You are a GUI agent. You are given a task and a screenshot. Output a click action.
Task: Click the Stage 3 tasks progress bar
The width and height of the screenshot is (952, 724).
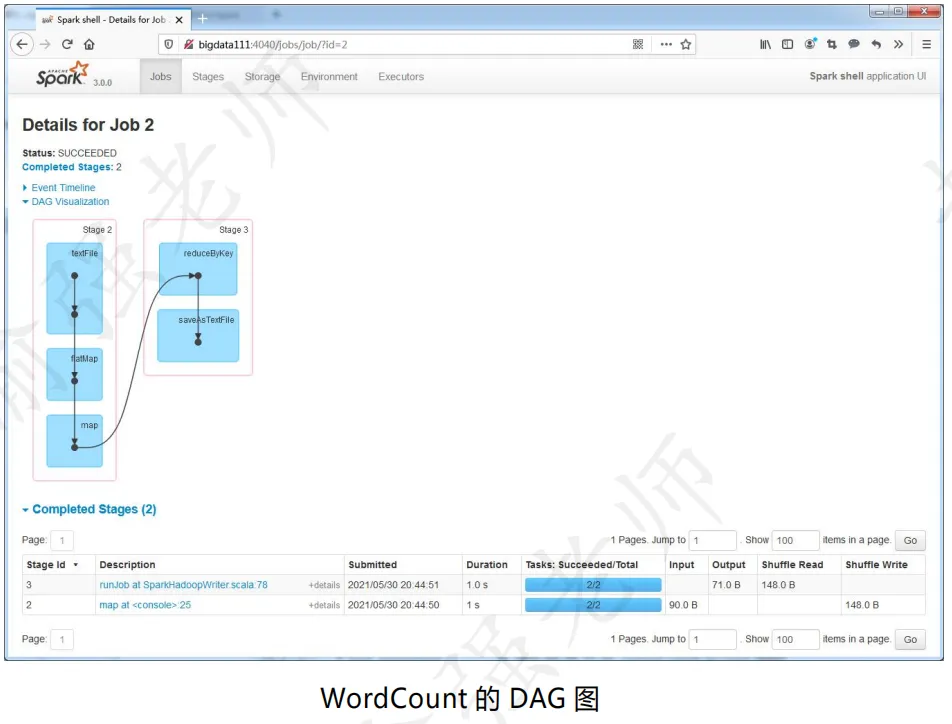593,585
